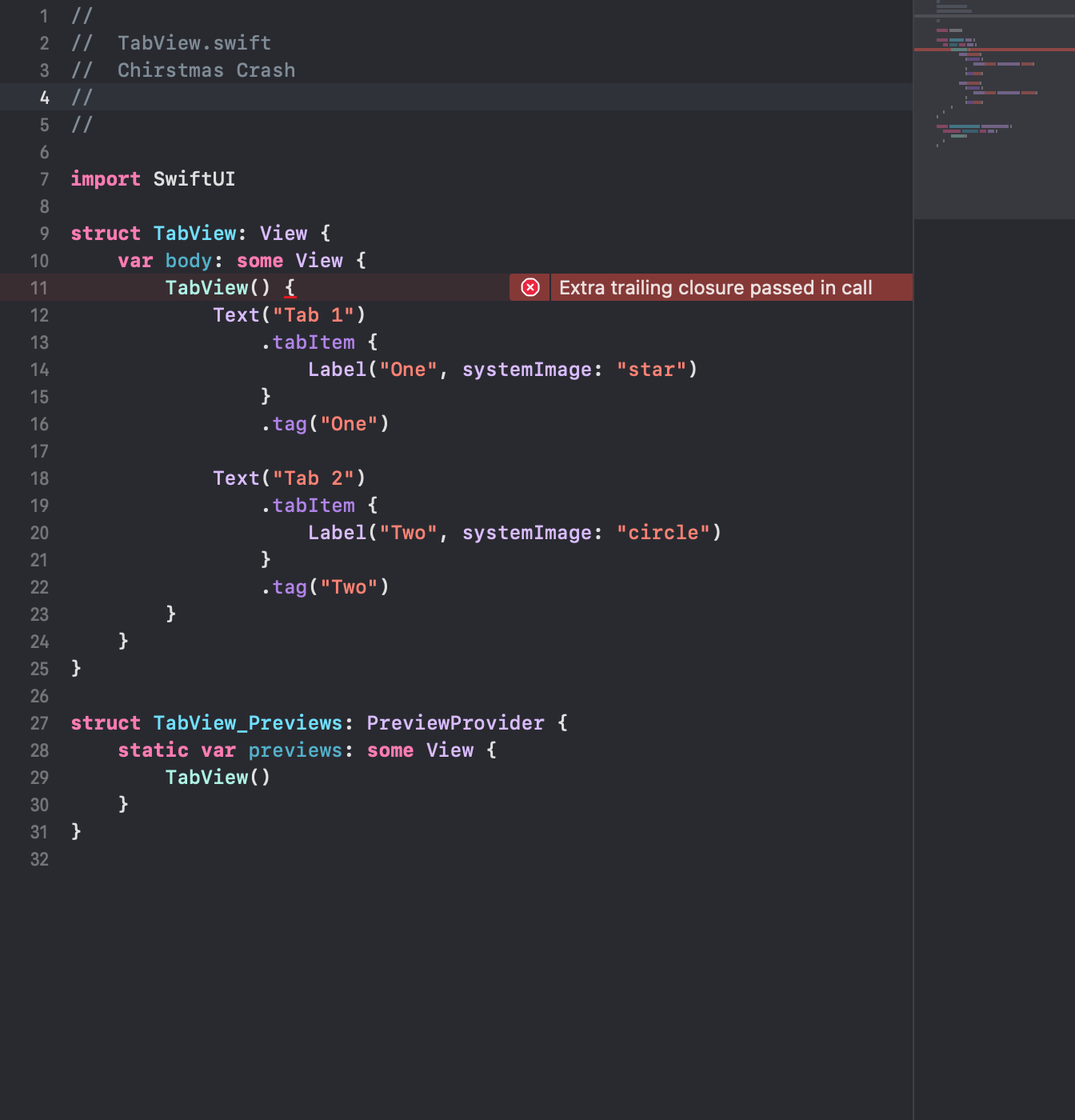
Task: Click the 'PreviewProvider' protocol name
Action: coord(455,723)
